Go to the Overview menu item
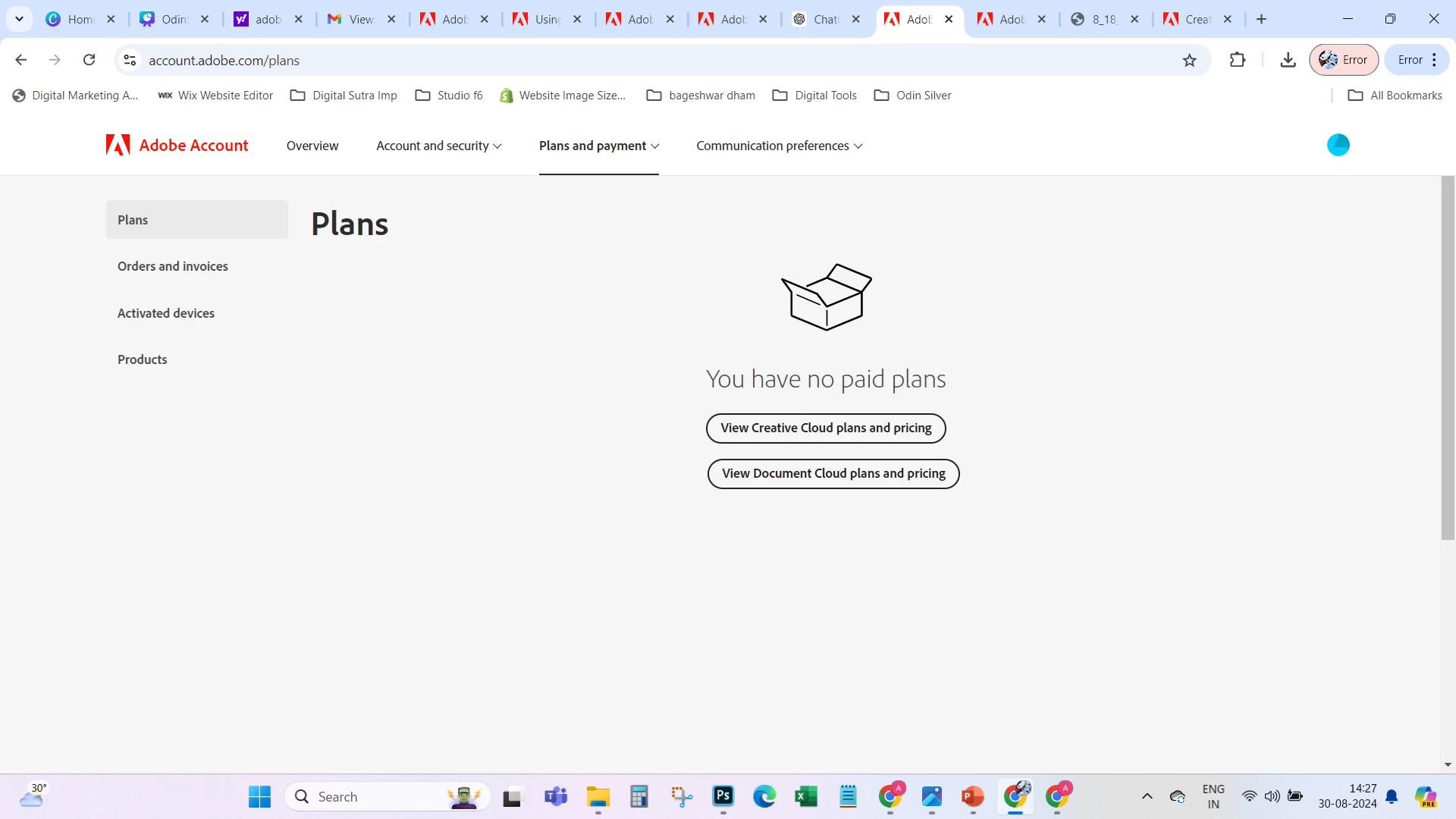1456x819 pixels. (x=312, y=146)
